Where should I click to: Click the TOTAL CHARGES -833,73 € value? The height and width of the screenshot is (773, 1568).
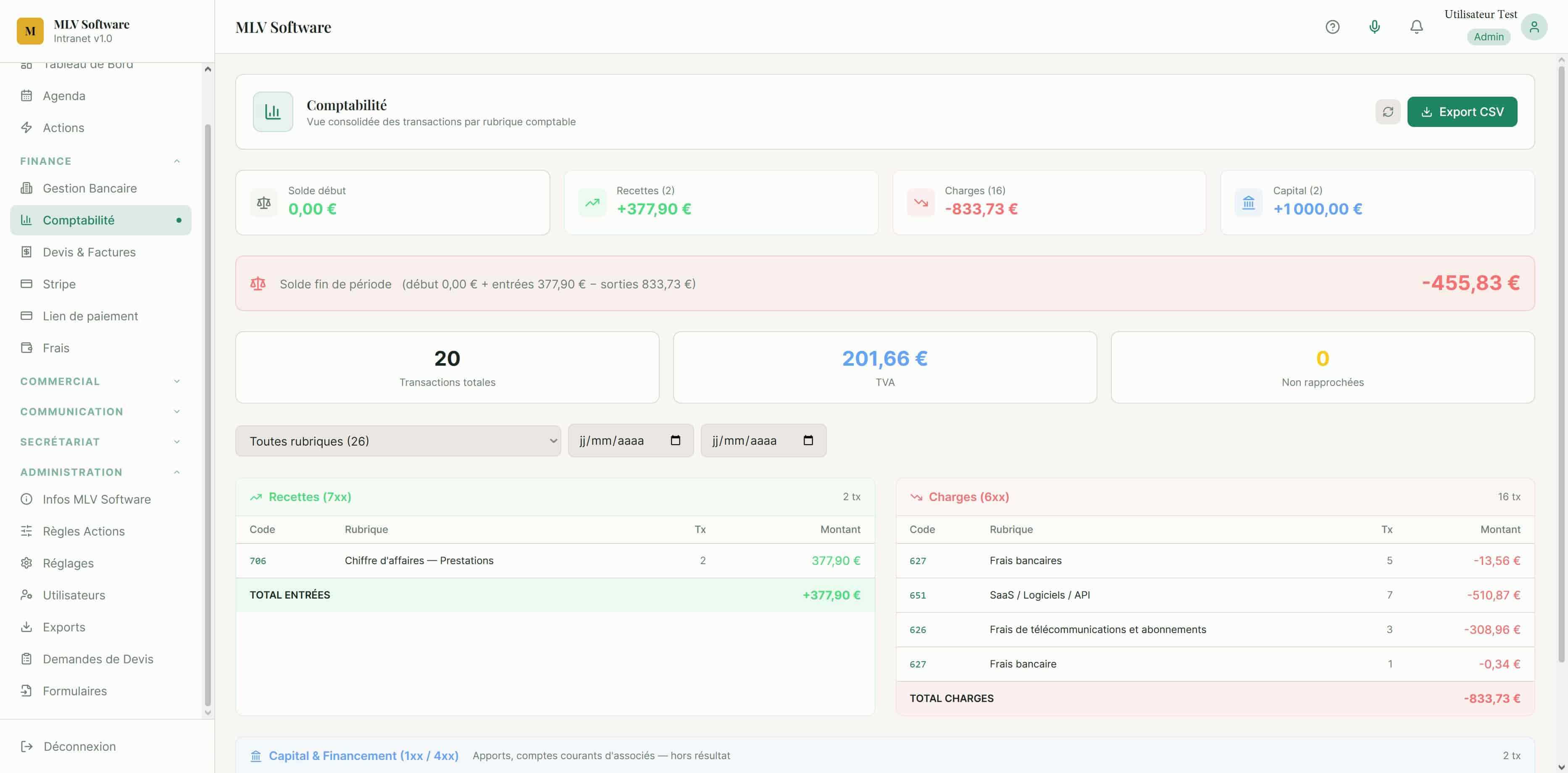pyautogui.click(x=1491, y=699)
